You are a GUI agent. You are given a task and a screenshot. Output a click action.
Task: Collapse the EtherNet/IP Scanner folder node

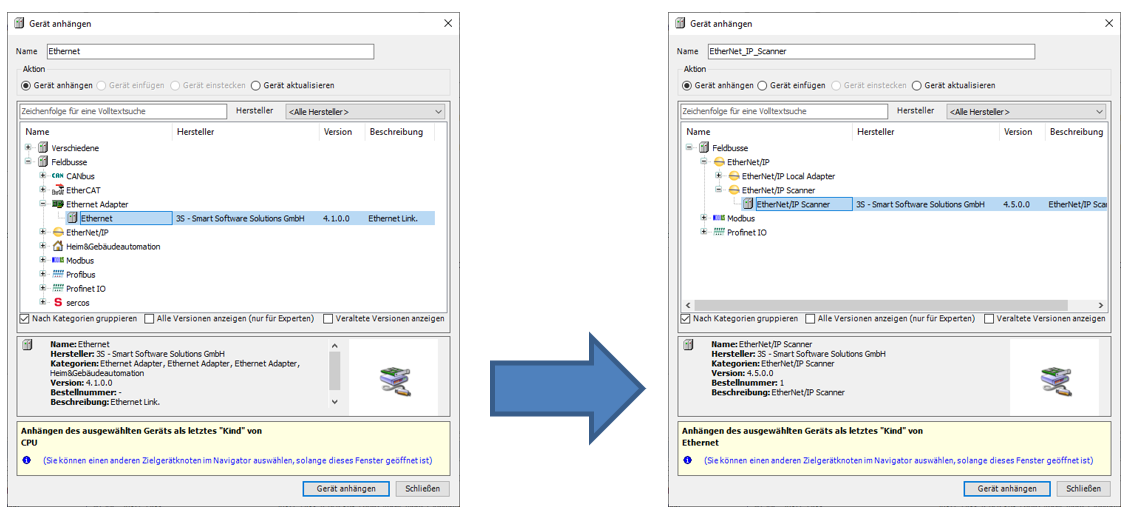point(719,190)
